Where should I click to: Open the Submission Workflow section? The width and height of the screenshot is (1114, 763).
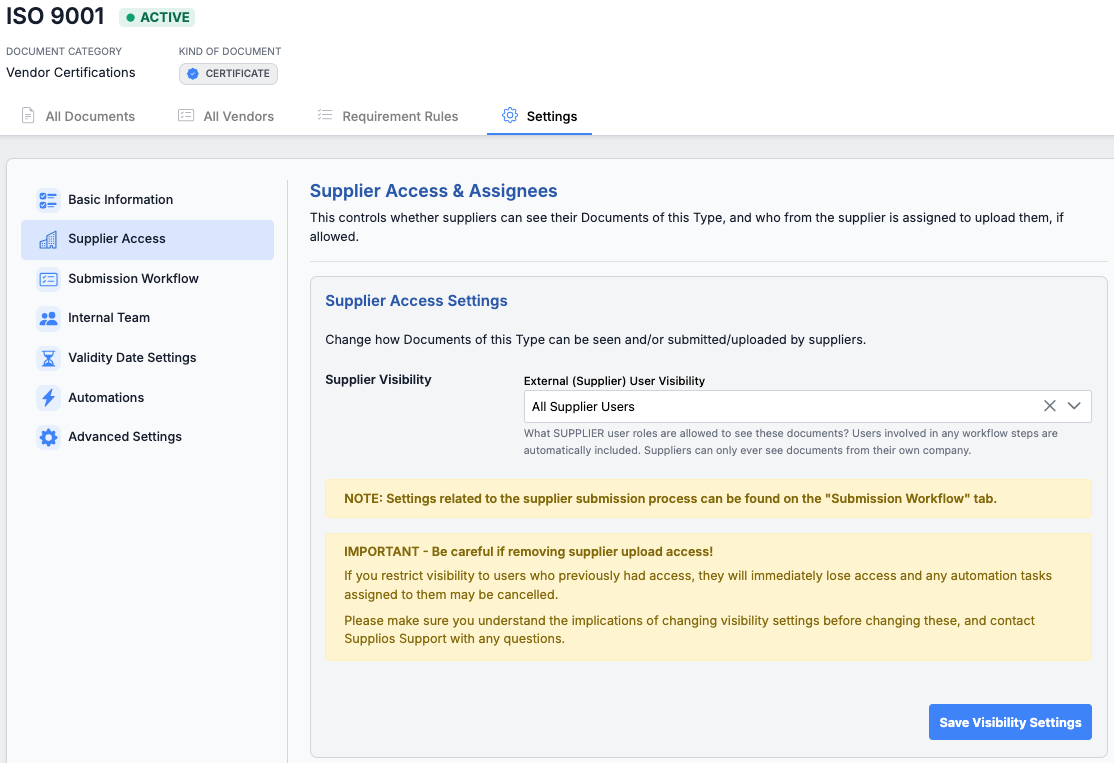coord(147,278)
